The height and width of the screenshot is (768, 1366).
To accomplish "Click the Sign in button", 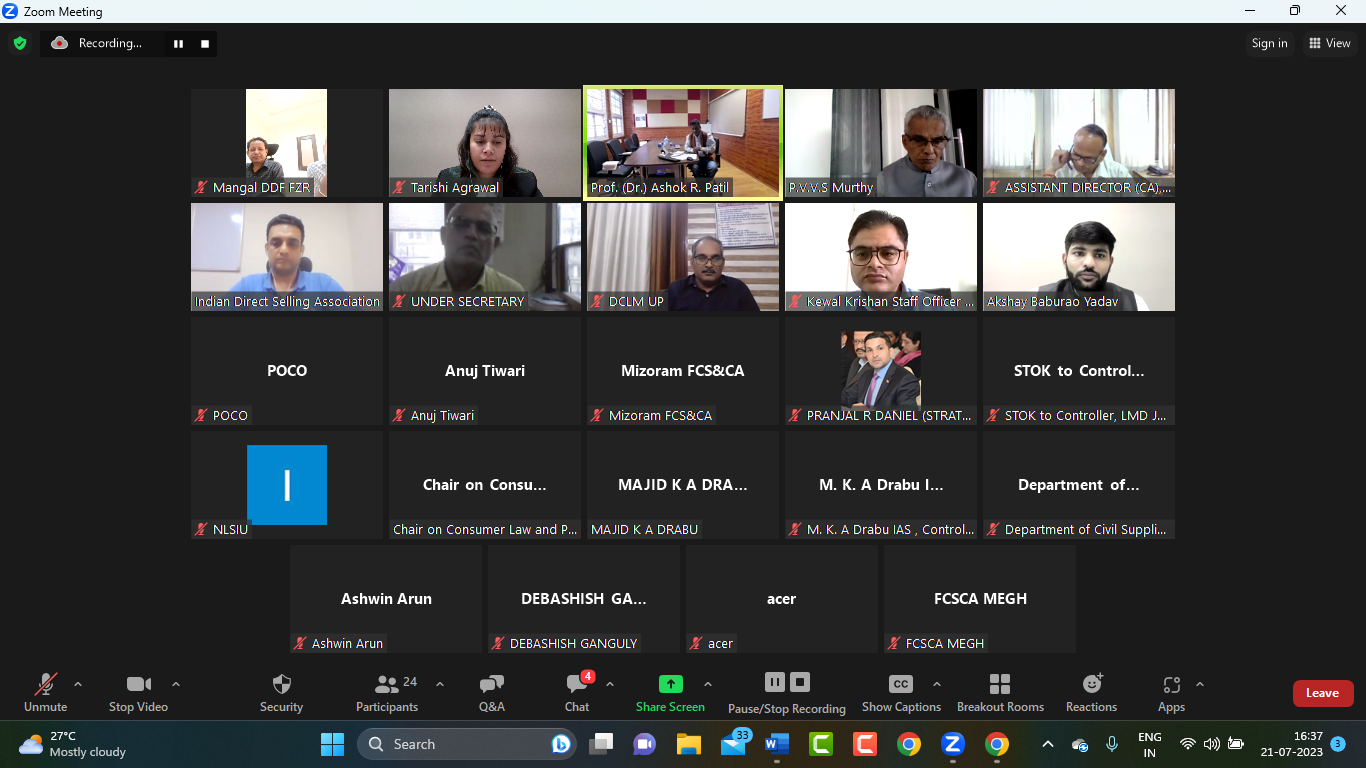I will click(1269, 43).
